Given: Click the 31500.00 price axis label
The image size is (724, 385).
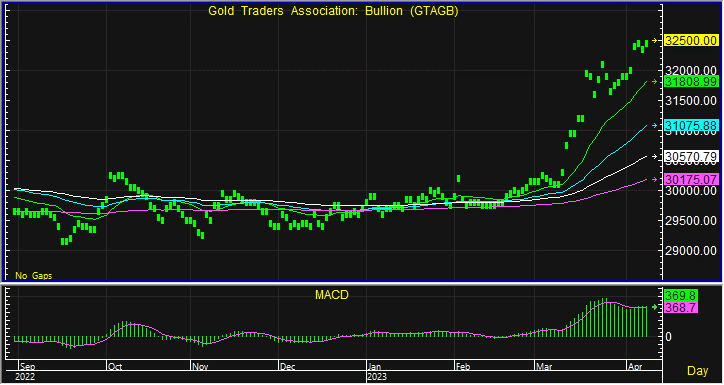Looking at the screenshot, I should tap(691, 101).
